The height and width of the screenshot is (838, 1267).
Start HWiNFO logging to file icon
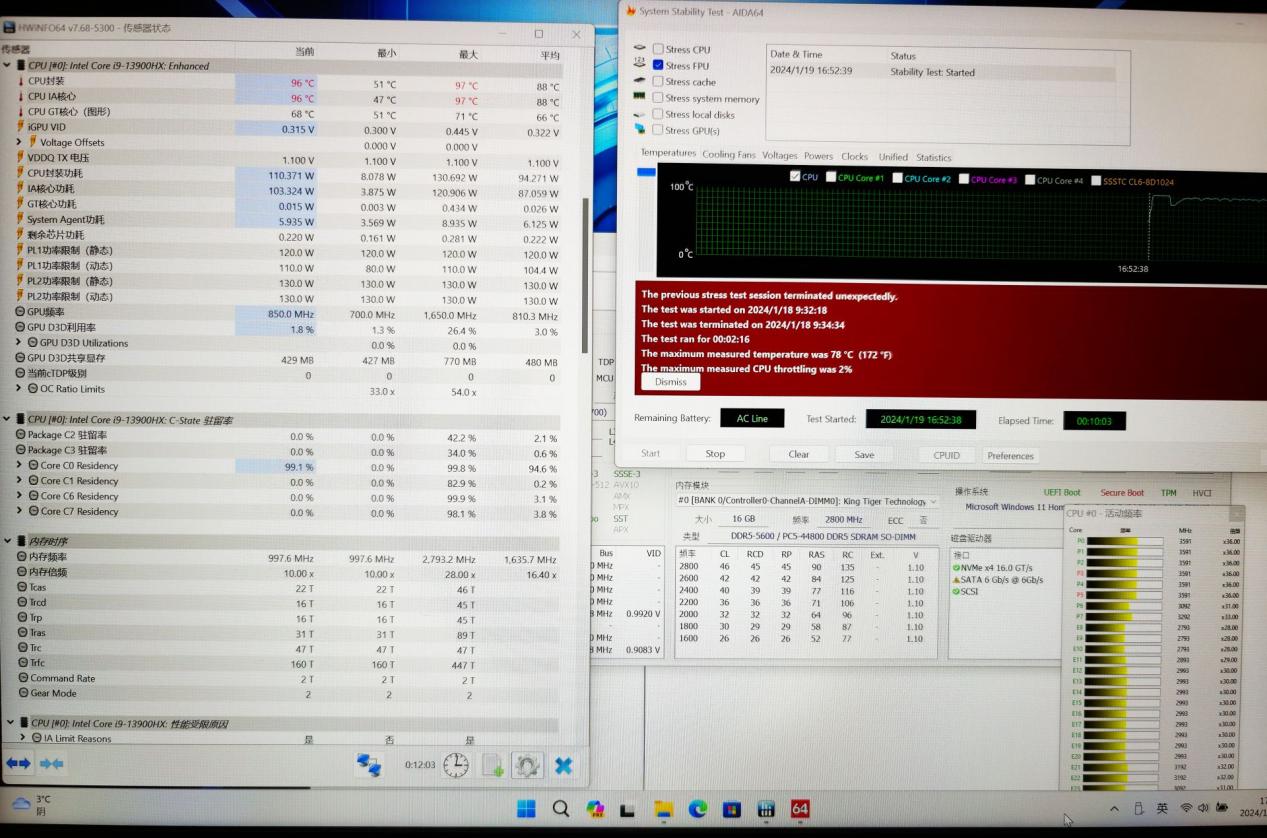coord(493,765)
